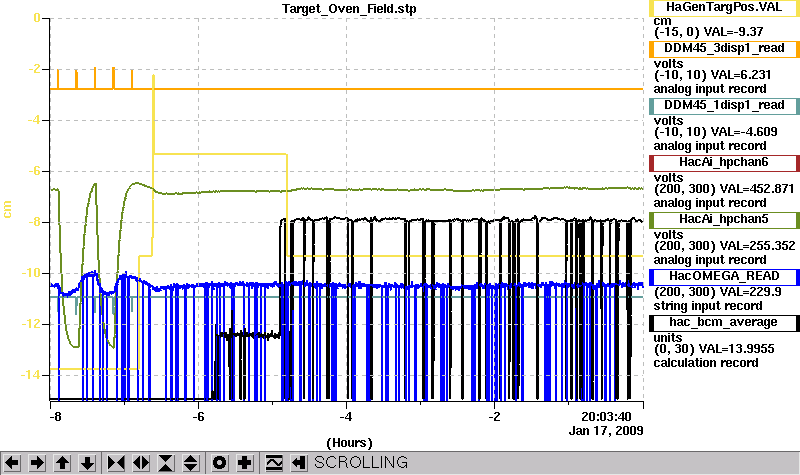Screen dimensions: 800x475
Task: Select the HaGenTargPos.VAL legend entry
Action: tap(724, 8)
